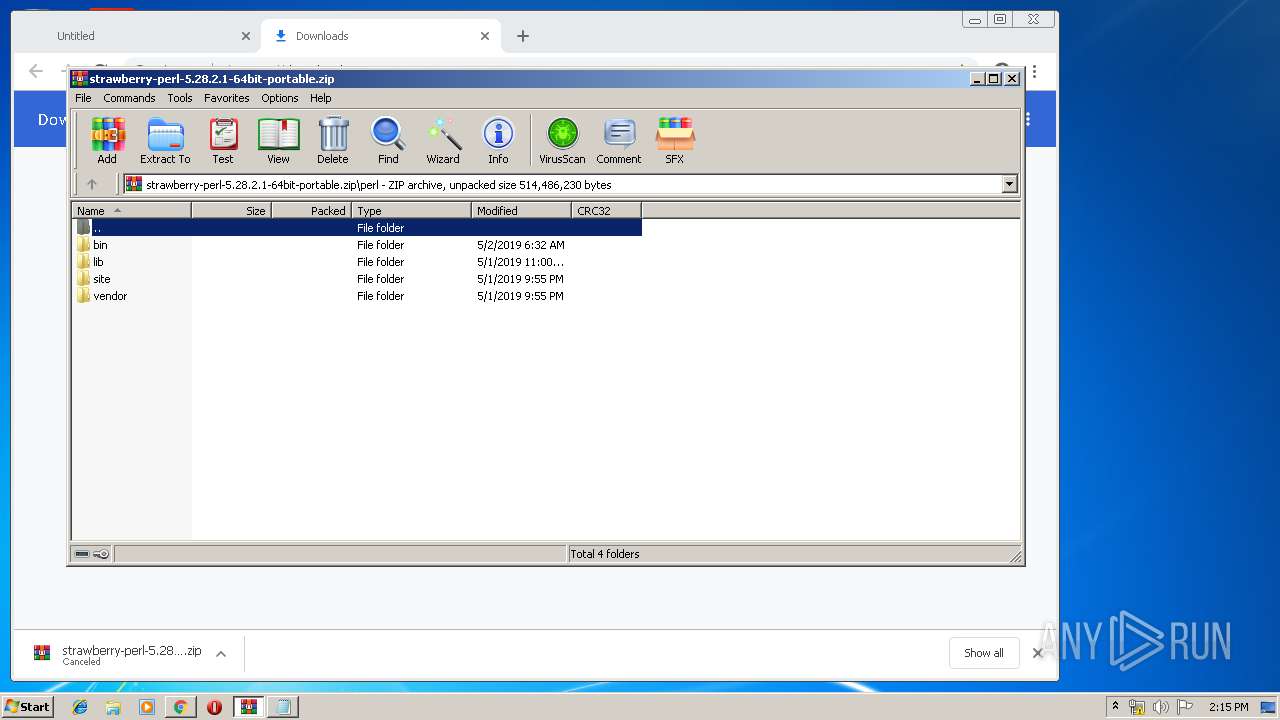Viewport: 1280px width, 720px height.
Task: Sort by the Modified column header
Action: pyautogui.click(x=521, y=211)
